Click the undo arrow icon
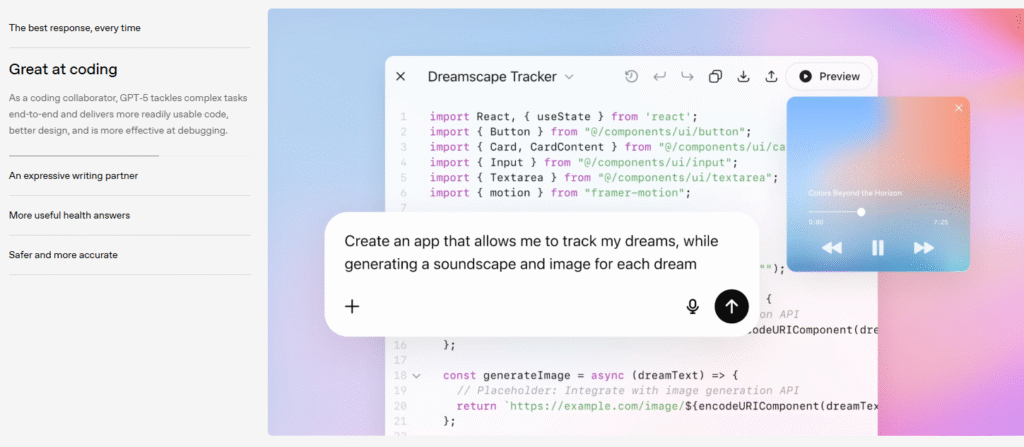The image size is (1024, 447). 659,76
